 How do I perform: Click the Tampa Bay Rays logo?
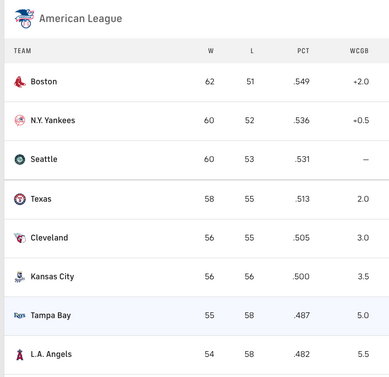pyautogui.click(x=20, y=315)
